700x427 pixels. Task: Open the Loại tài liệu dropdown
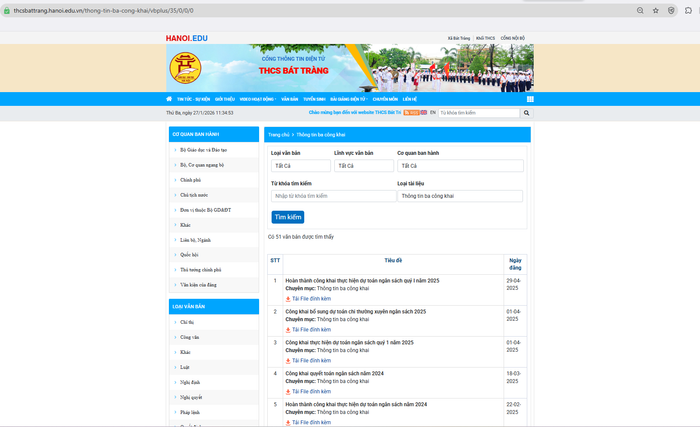point(460,196)
